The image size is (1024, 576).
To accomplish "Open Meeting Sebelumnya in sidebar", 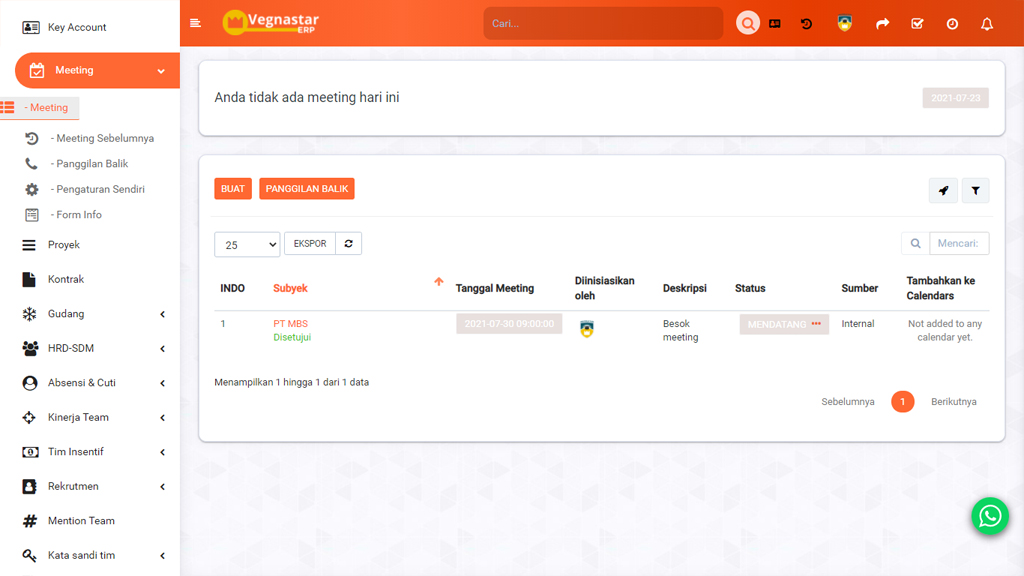I will click(104, 139).
